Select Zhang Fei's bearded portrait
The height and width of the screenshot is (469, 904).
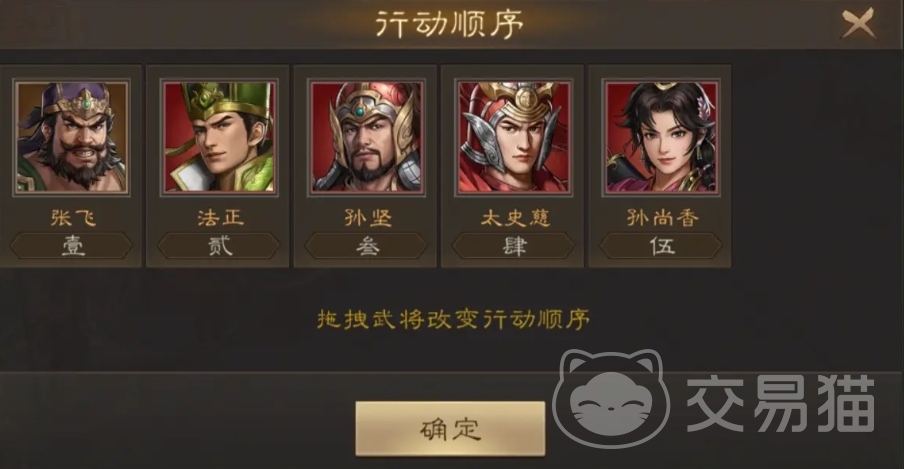point(71,137)
